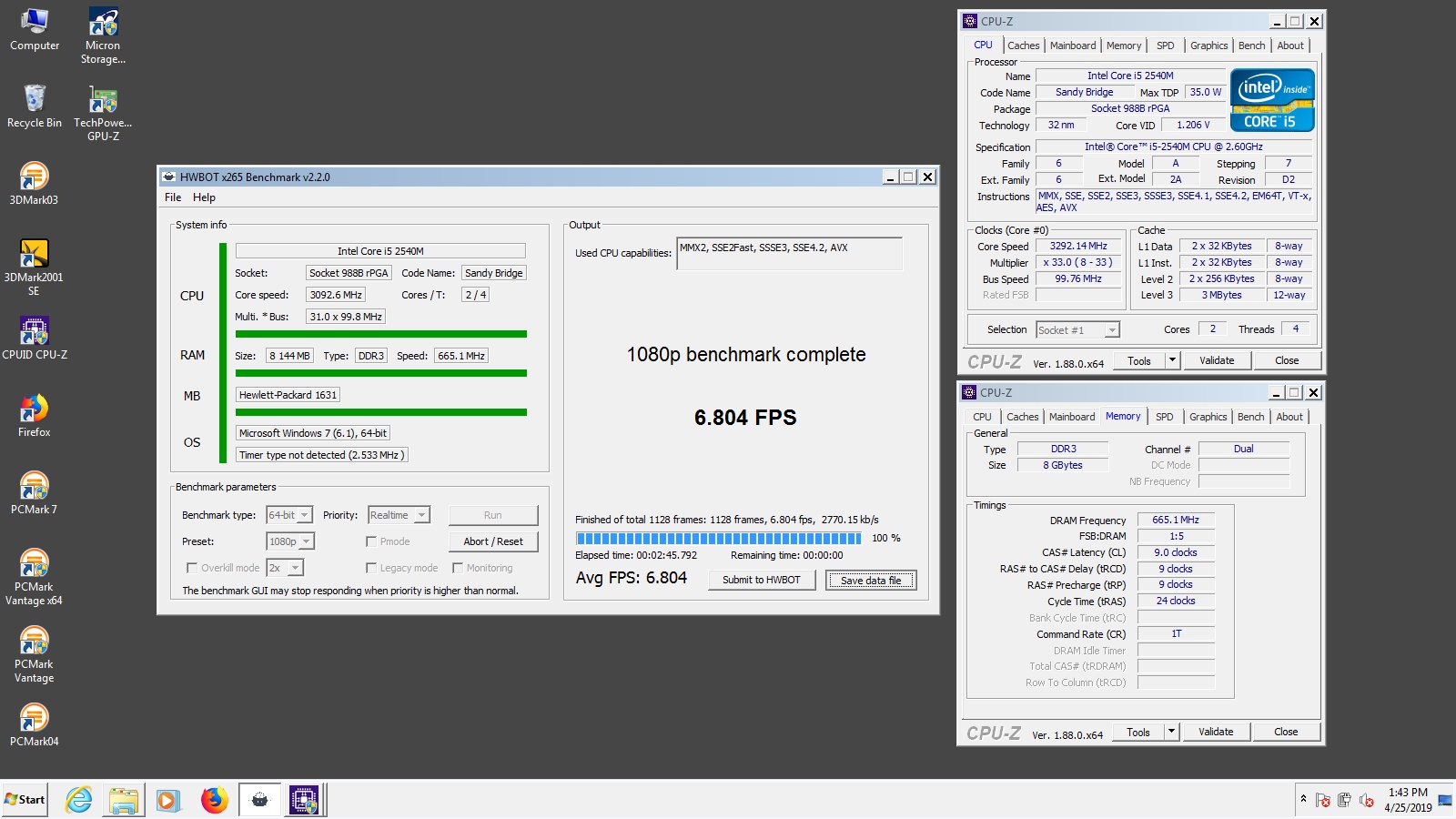Launch Firefox from the desktop
The width and height of the screenshot is (1456, 819).
pos(34,416)
